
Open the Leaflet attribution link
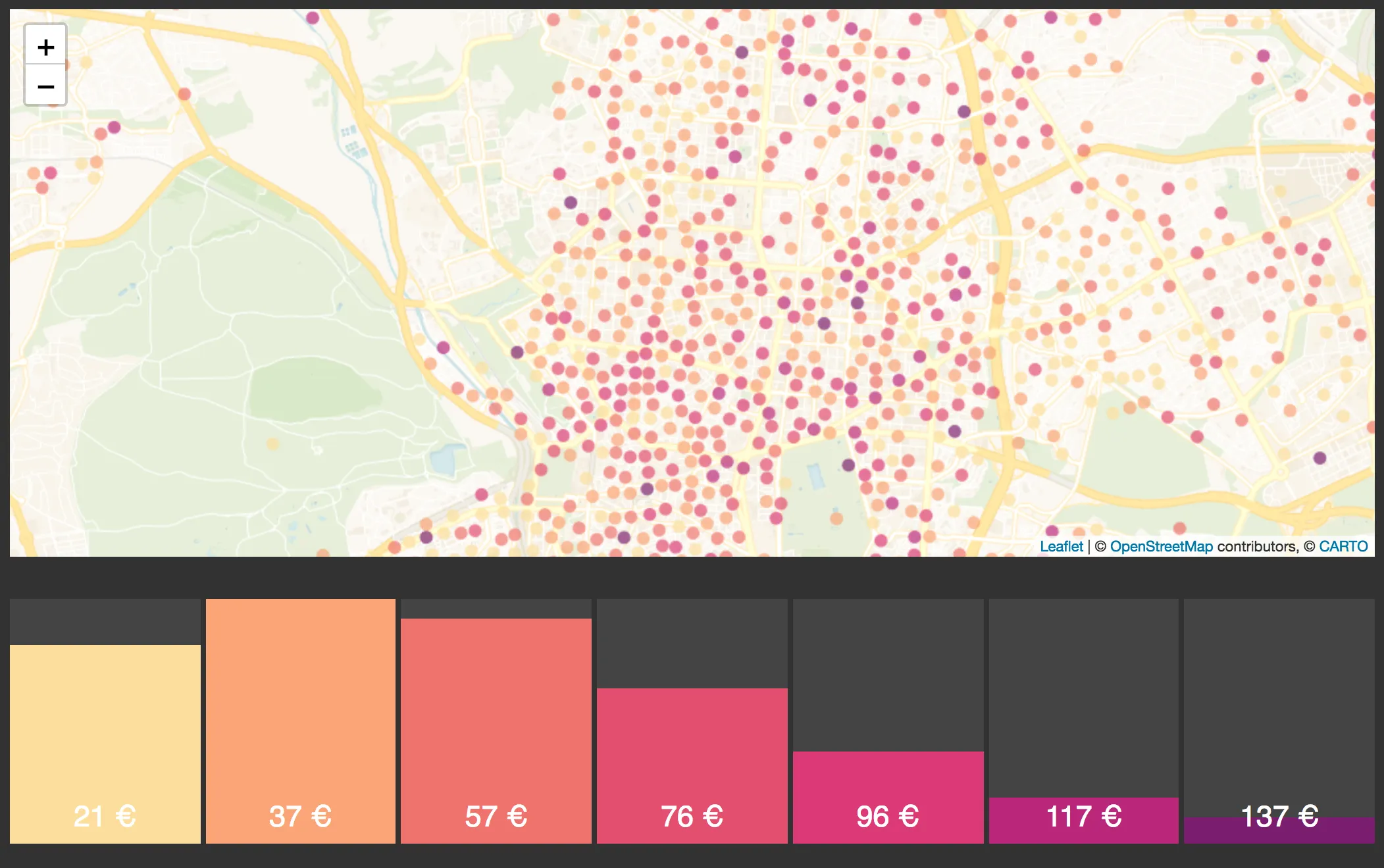(x=1061, y=546)
